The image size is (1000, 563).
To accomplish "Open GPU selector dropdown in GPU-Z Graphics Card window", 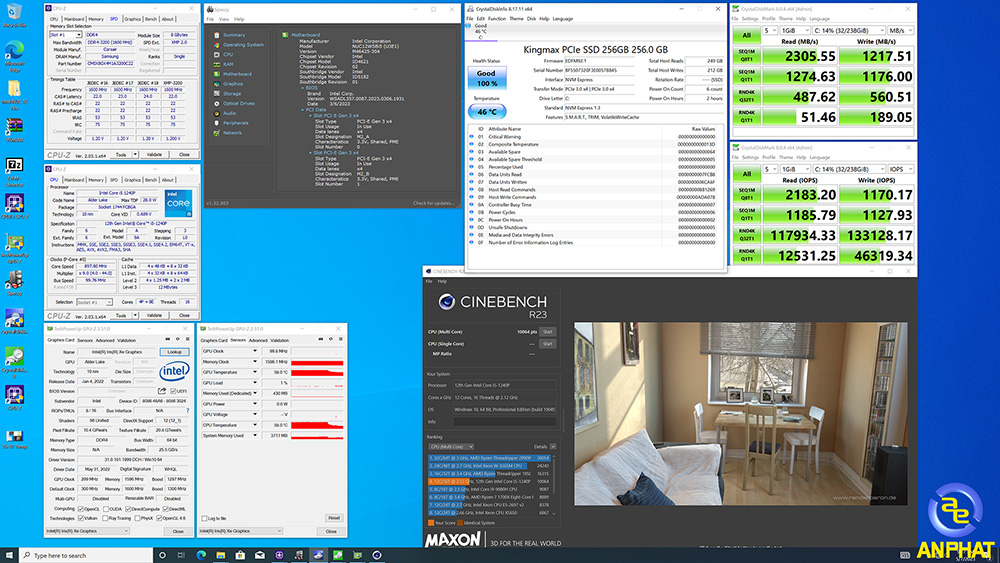I will [87, 530].
